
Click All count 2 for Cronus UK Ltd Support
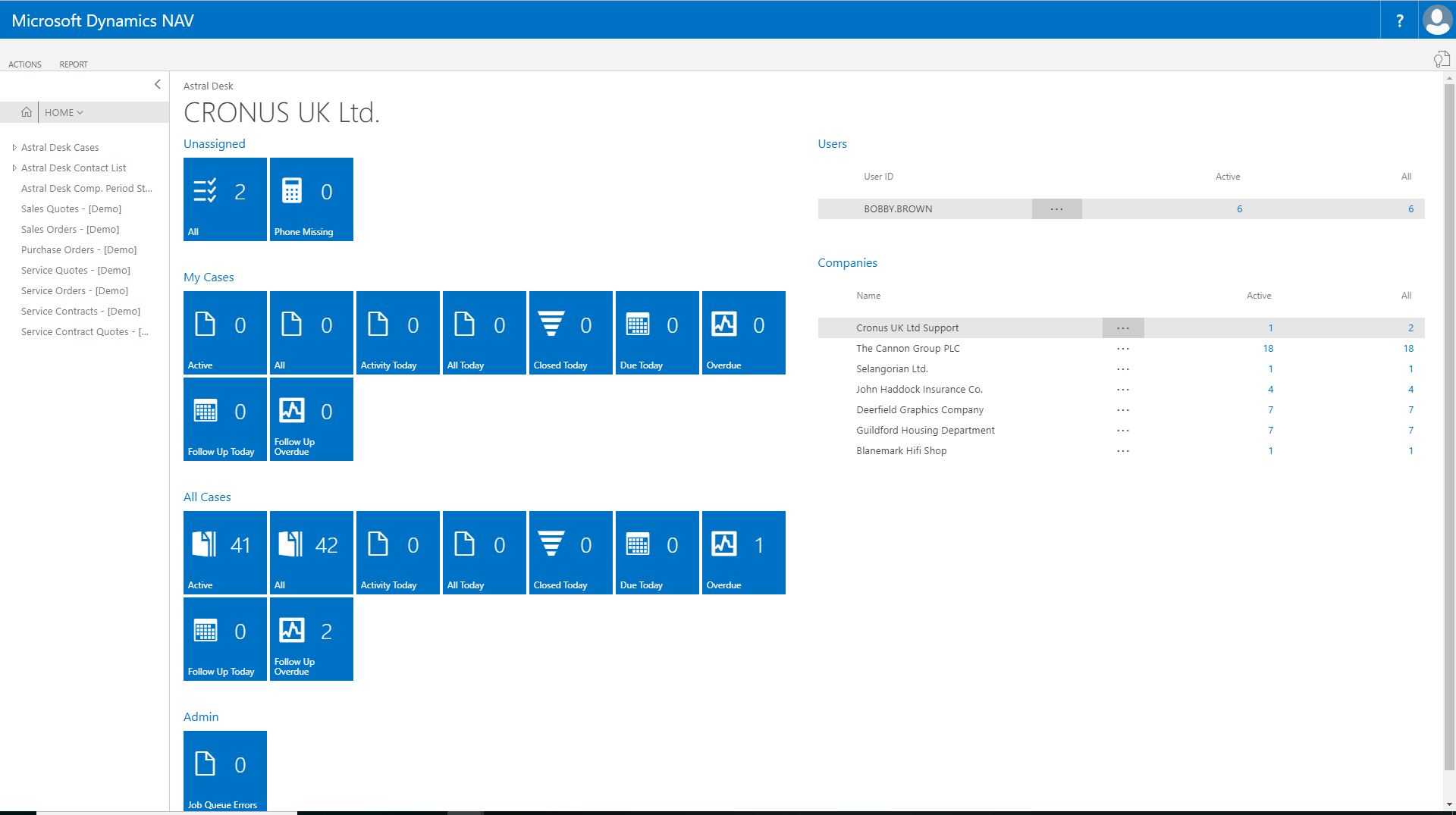[x=1410, y=328]
